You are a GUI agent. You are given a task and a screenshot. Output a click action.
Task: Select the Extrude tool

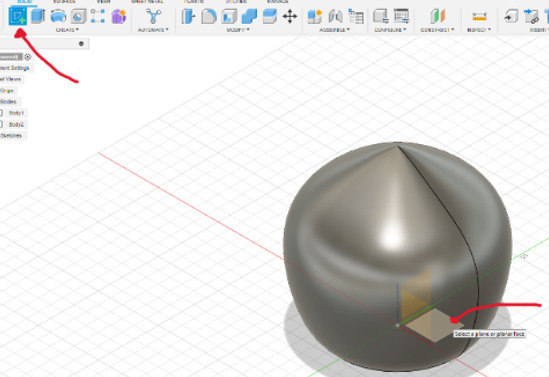coord(38,16)
